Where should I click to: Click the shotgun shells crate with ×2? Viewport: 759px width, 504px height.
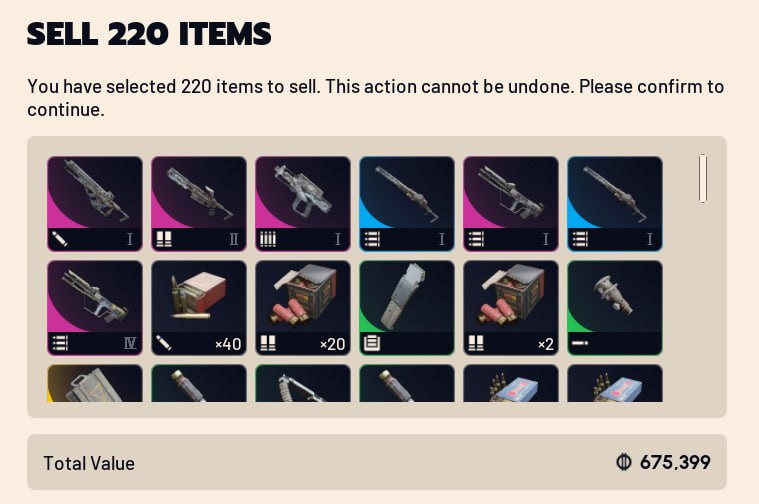click(511, 308)
